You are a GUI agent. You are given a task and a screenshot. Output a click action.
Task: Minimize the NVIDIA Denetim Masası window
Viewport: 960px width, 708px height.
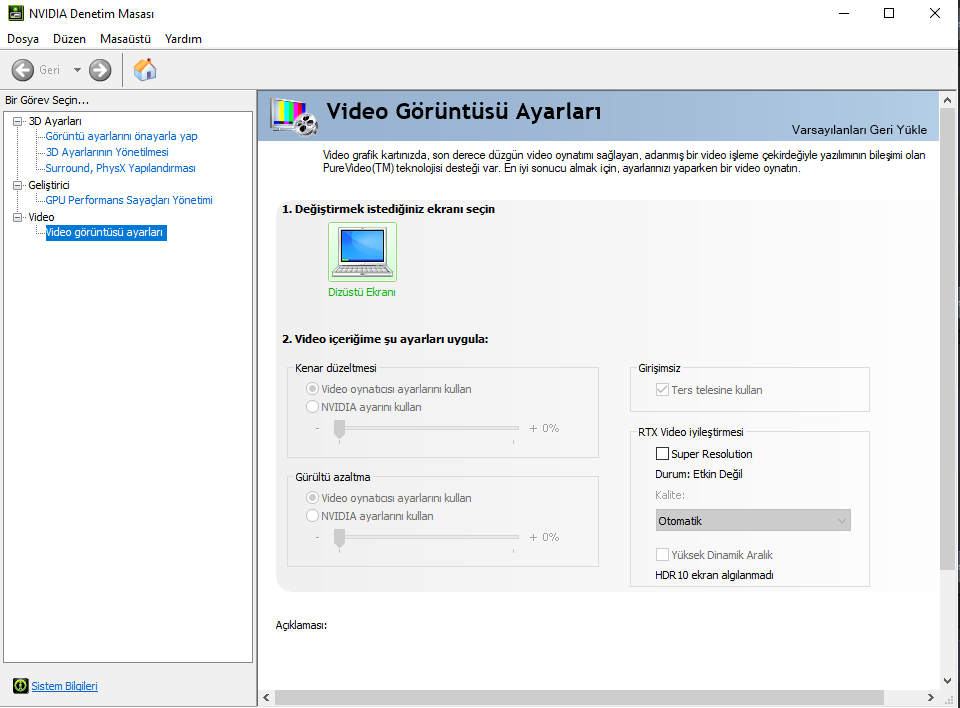coord(844,13)
